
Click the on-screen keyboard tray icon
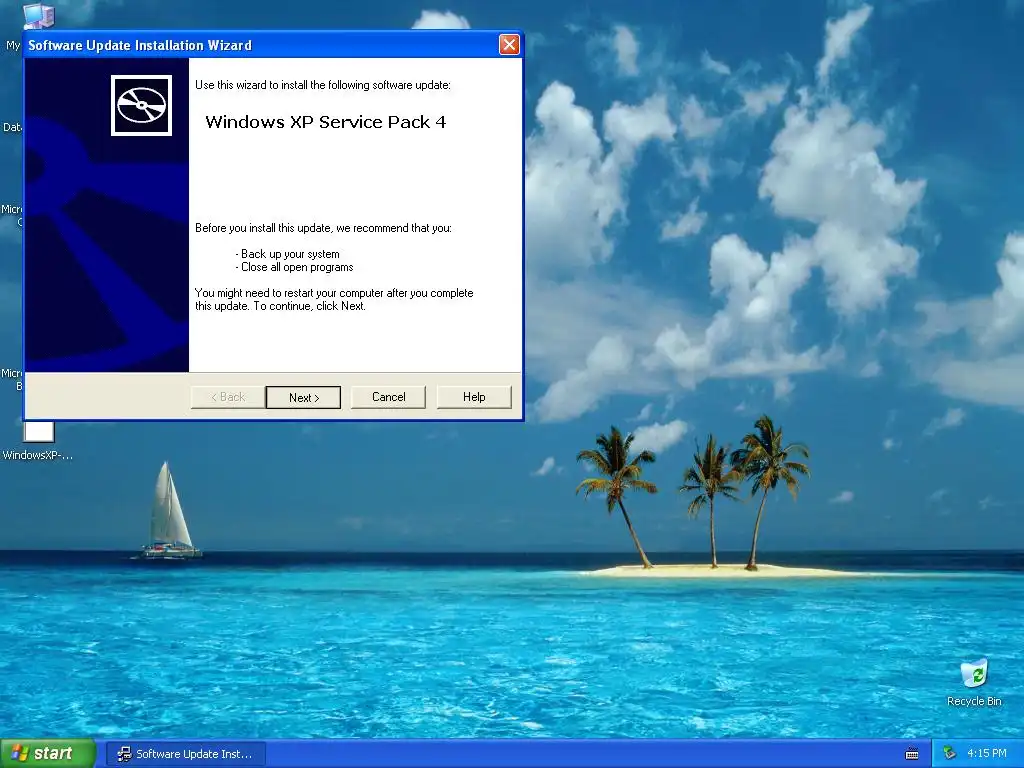912,754
